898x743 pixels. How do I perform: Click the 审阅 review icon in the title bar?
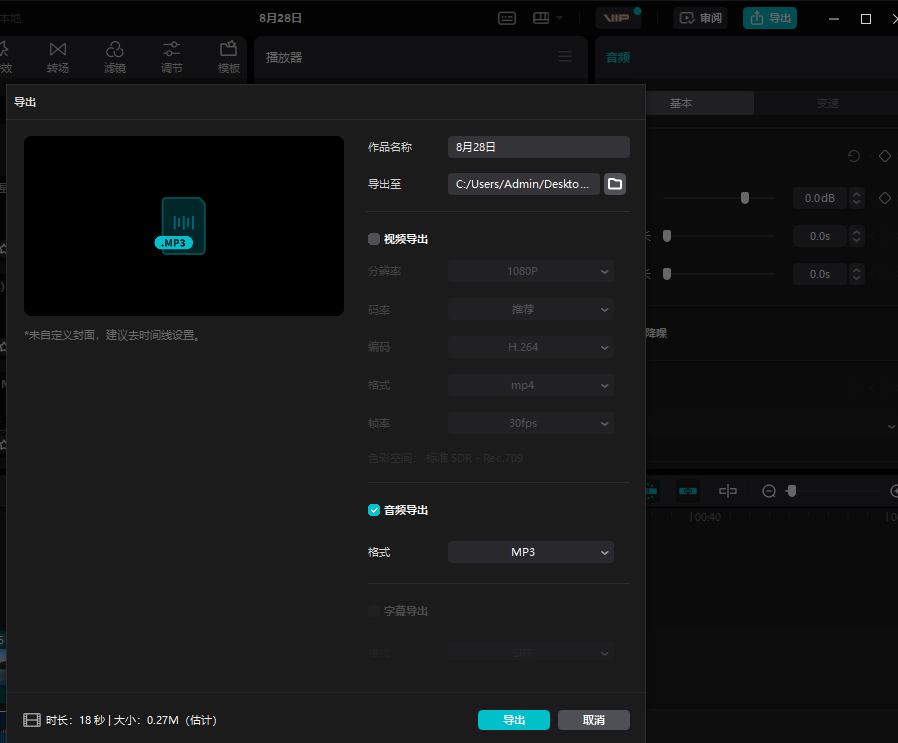[700, 18]
